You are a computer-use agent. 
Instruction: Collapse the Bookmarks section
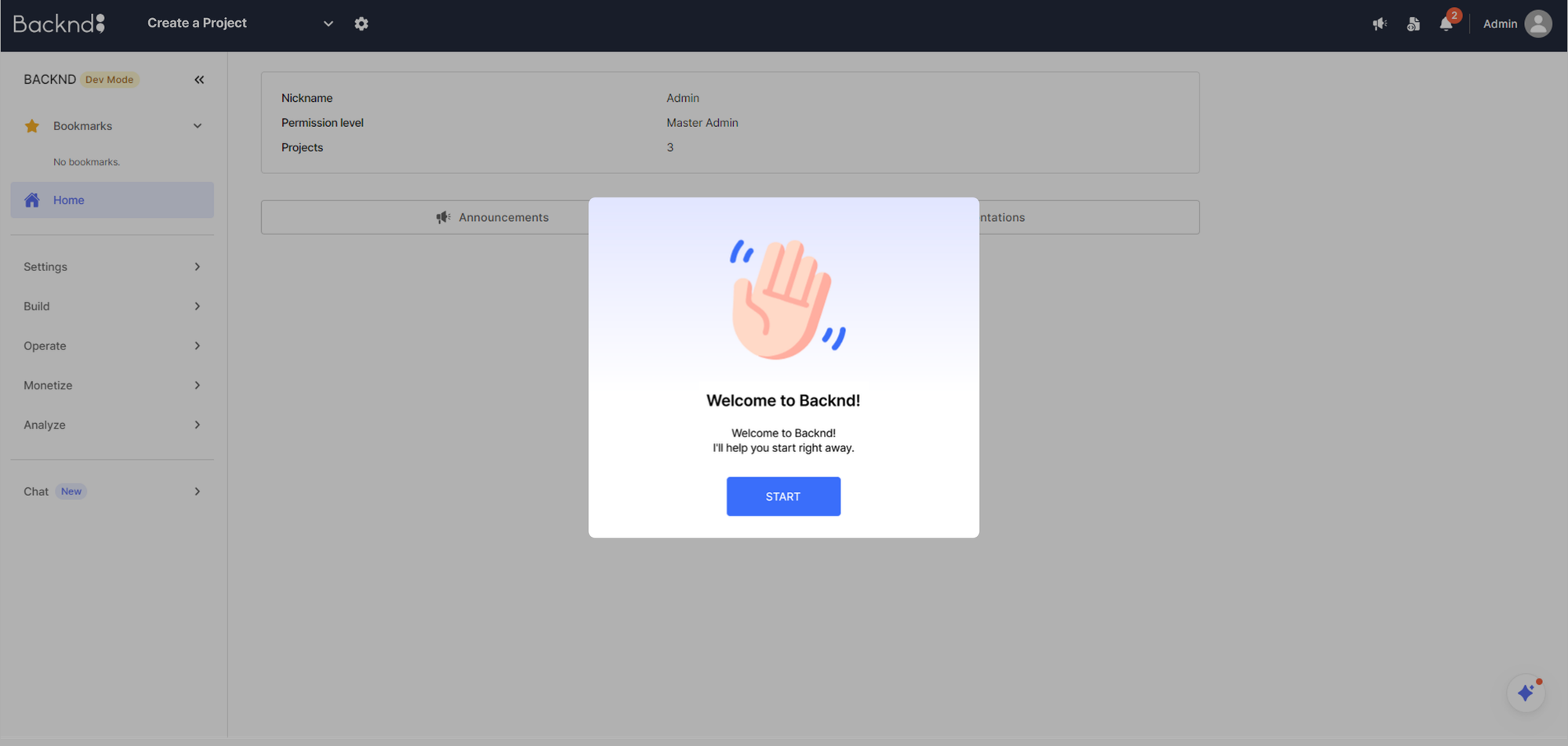198,126
